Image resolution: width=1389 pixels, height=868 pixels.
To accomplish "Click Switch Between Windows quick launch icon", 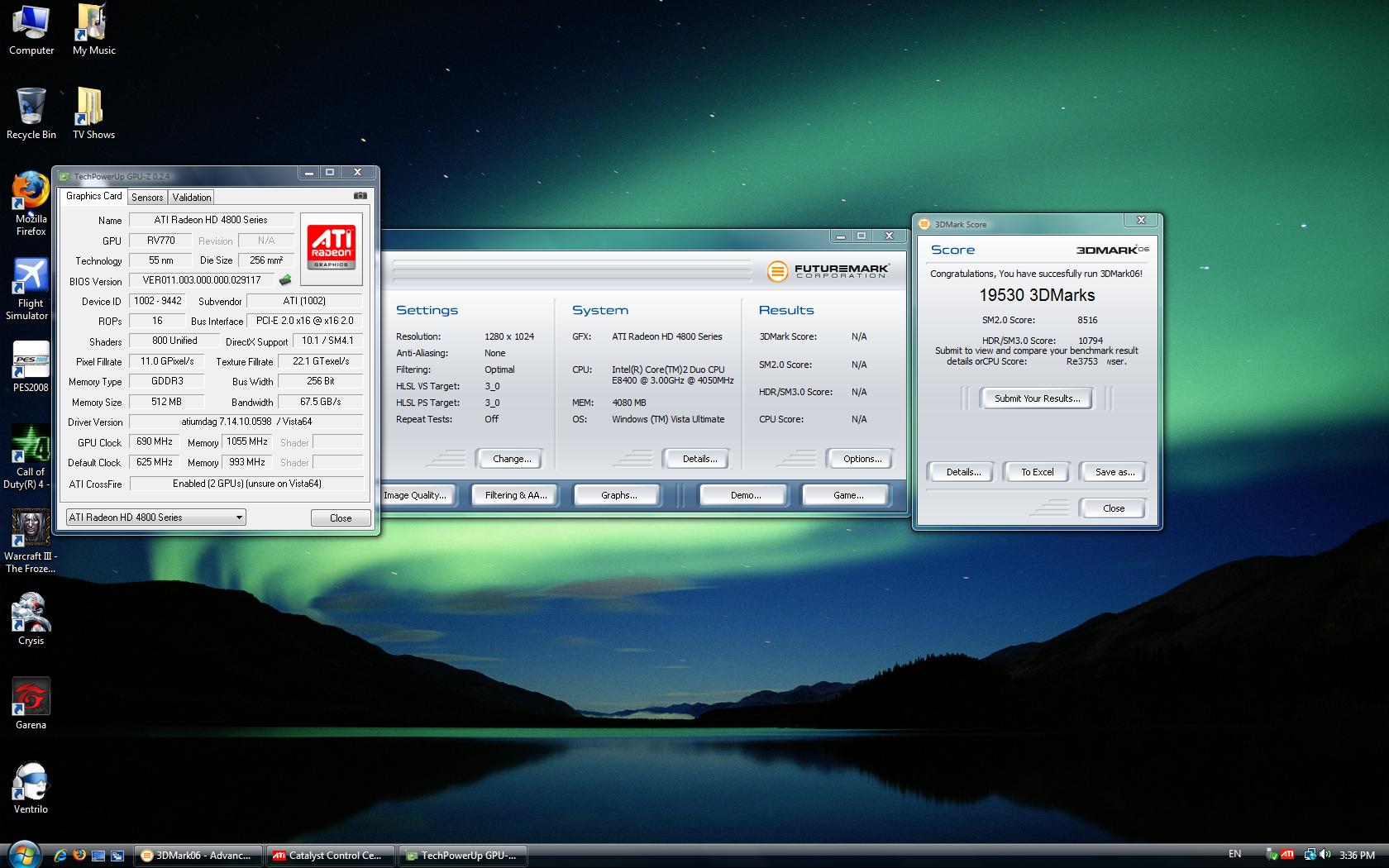I will click(117, 856).
